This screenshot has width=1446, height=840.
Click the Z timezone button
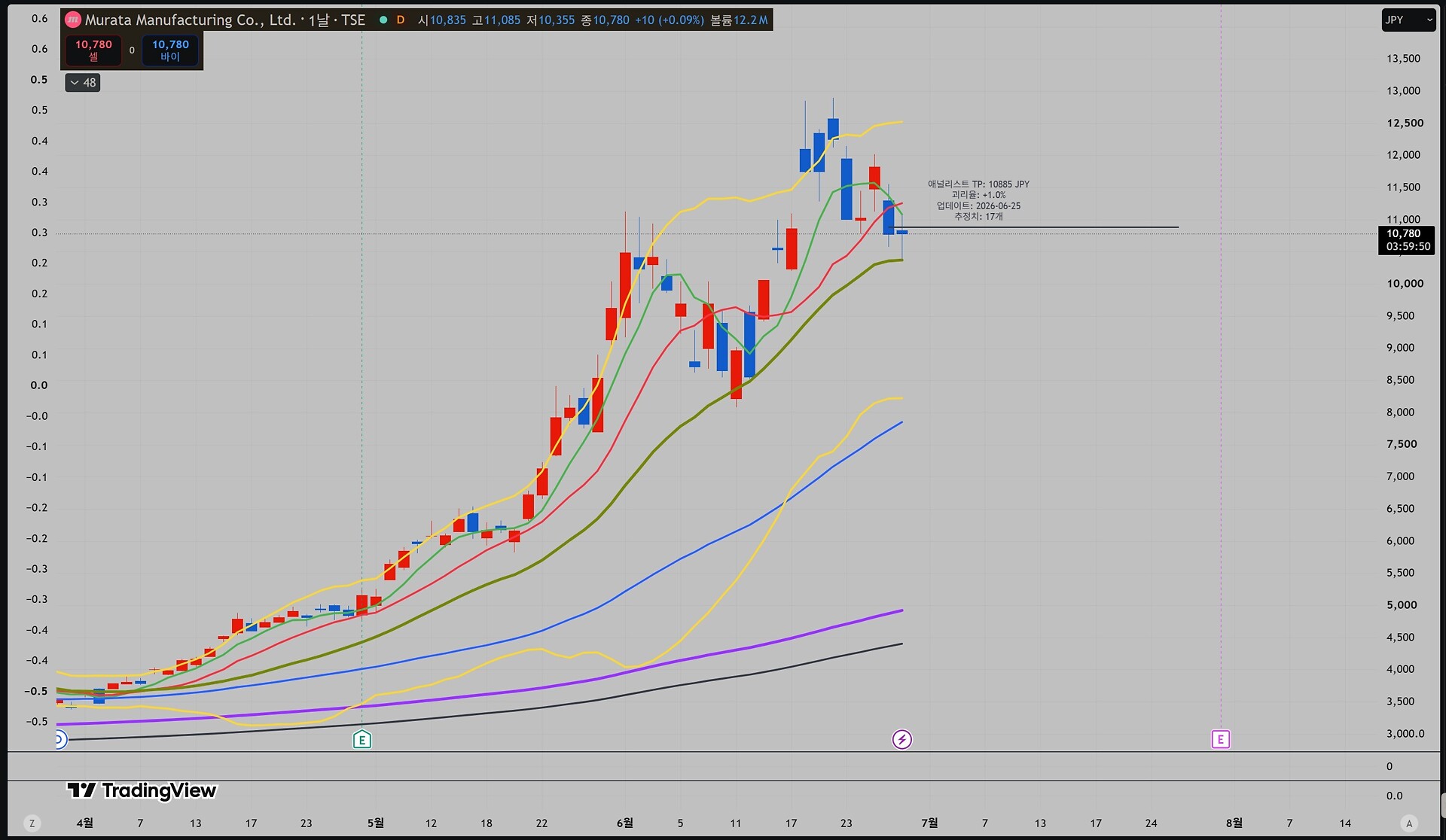[x=32, y=823]
